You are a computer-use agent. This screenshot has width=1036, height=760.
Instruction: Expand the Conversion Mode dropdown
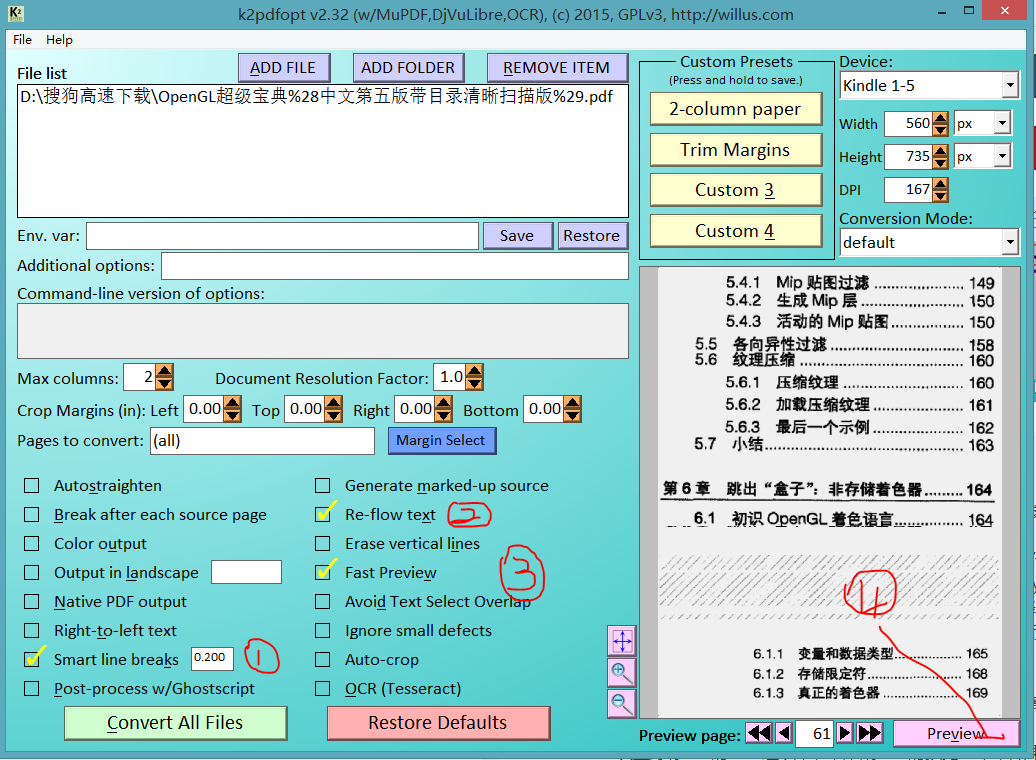1008,242
